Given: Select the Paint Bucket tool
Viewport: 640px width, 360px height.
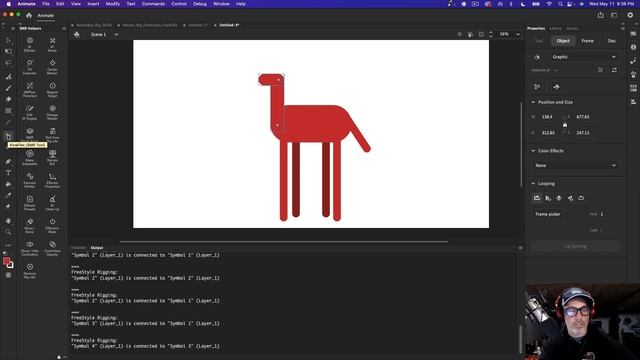Looking at the screenshot, I should pos(9,184).
